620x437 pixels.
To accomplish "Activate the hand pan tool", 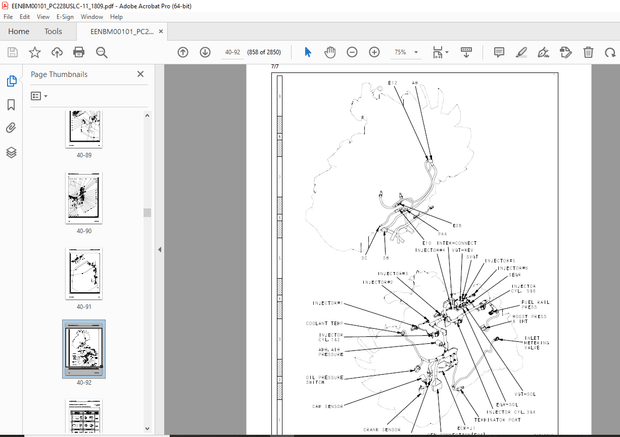I will click(330, 52).
